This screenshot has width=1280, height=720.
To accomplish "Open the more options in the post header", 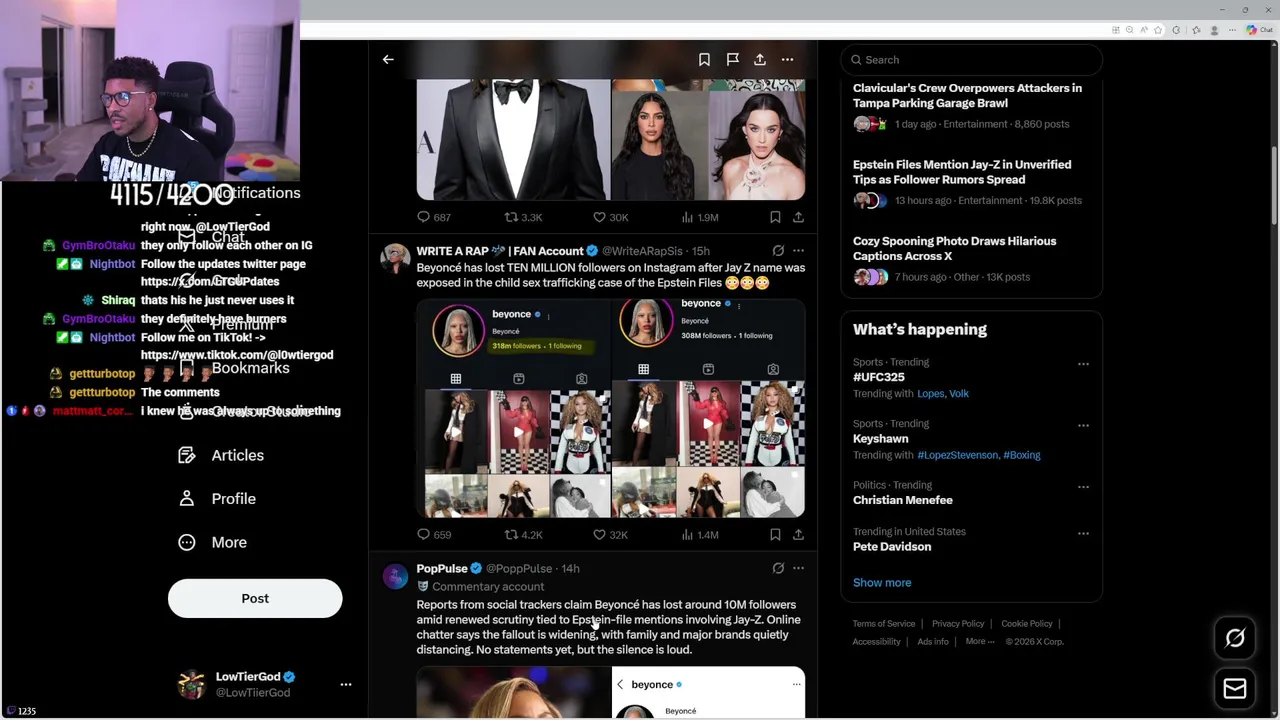I will [788, 60].
